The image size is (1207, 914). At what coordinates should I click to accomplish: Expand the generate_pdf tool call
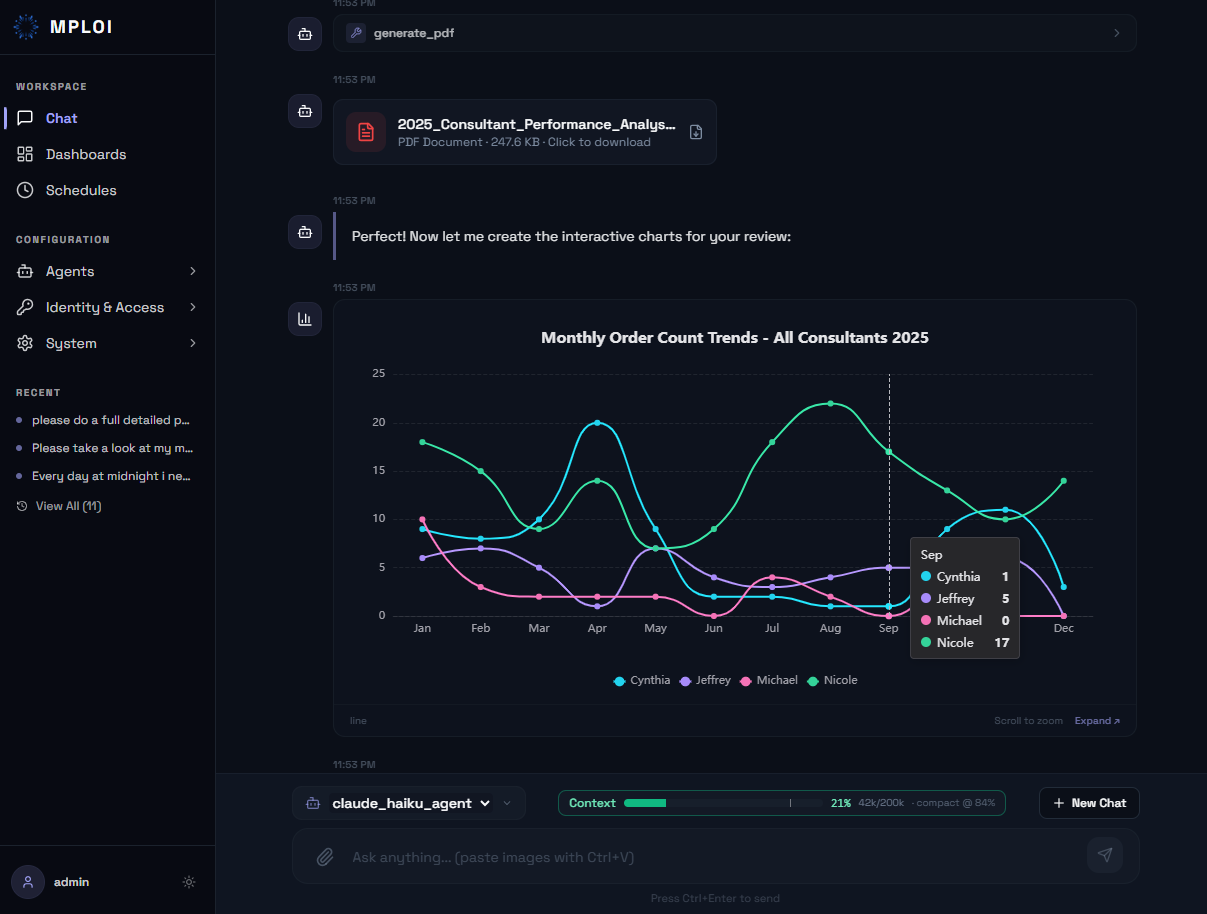735,33
